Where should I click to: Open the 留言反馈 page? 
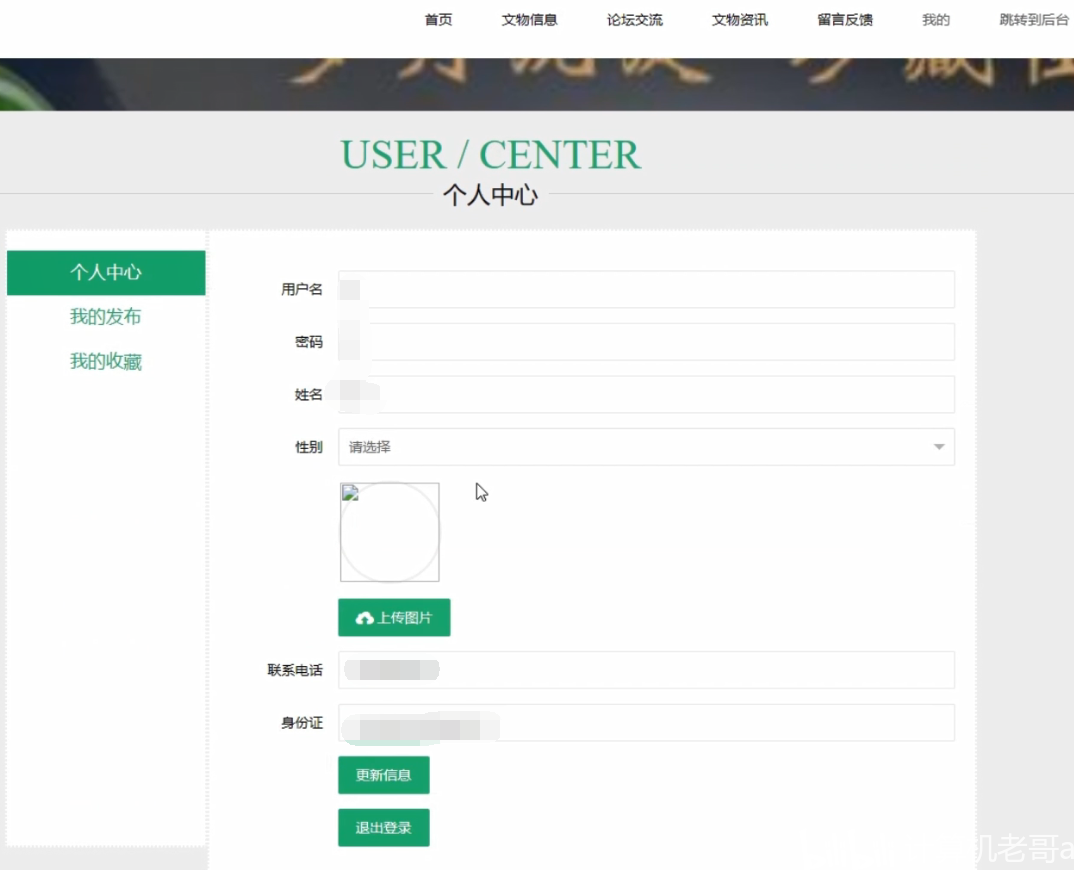[x=845, y=20]
